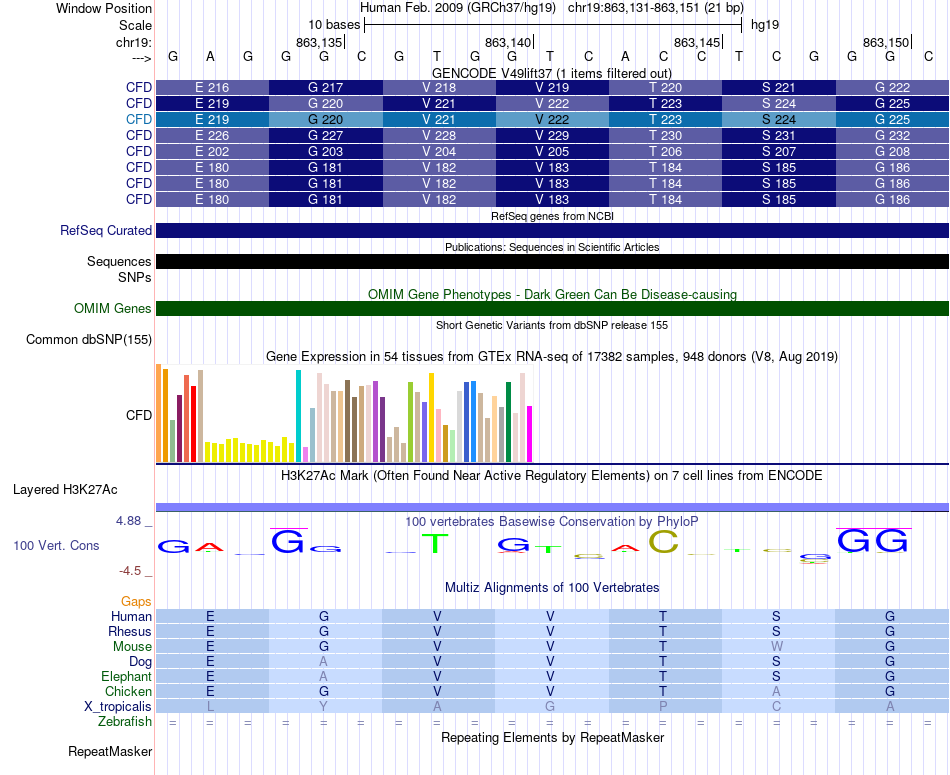
Task: Click the Elephant species label
Action: coord(126,676)
